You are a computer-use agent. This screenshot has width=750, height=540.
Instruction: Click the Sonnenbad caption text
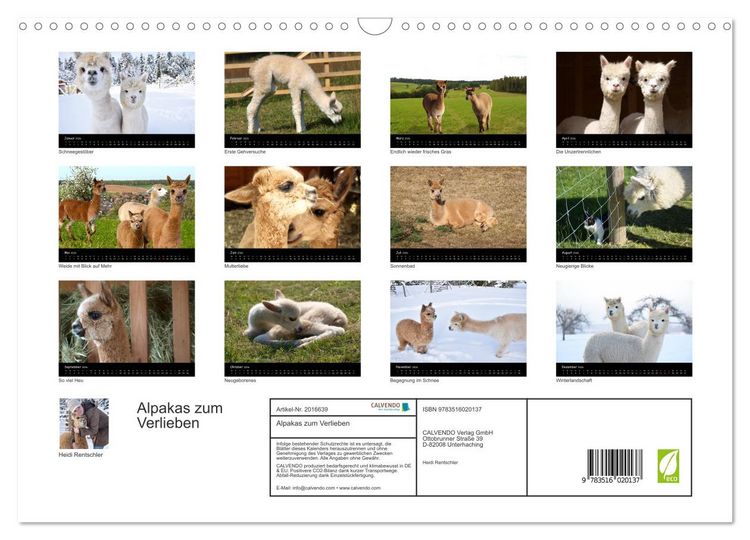(x=402, y=266)
